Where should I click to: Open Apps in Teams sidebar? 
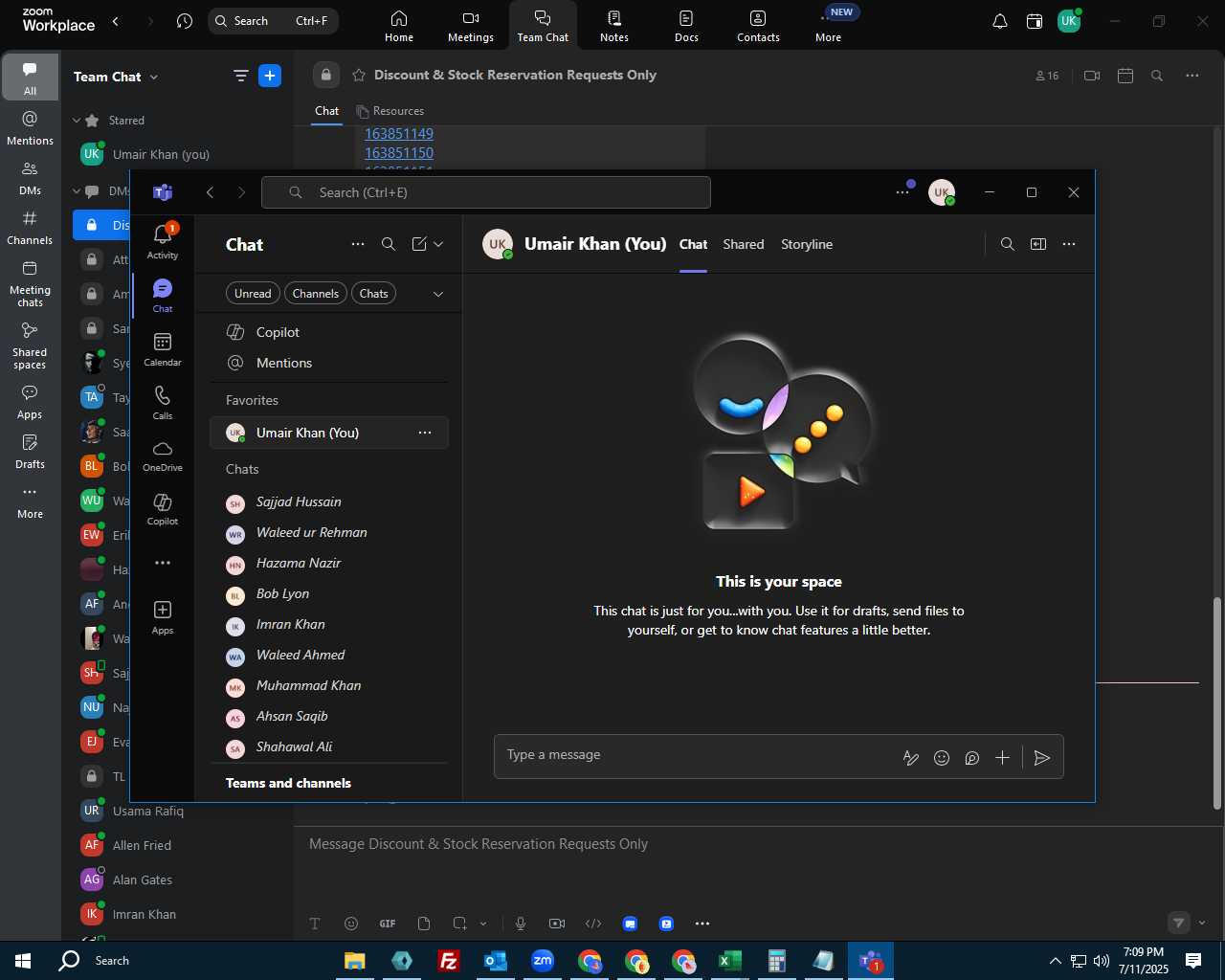tap(163, 617)
